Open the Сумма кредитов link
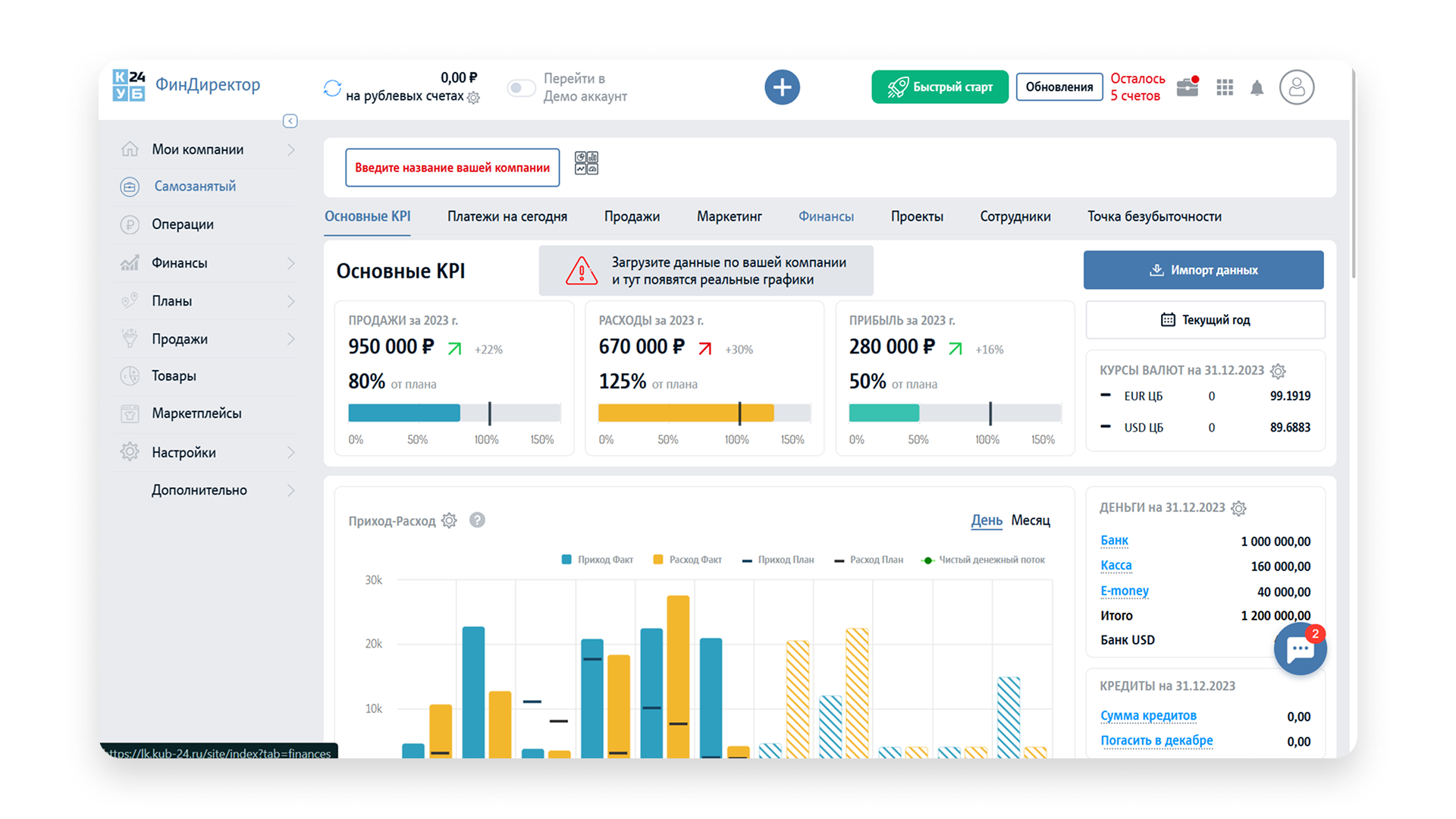 1147,716
